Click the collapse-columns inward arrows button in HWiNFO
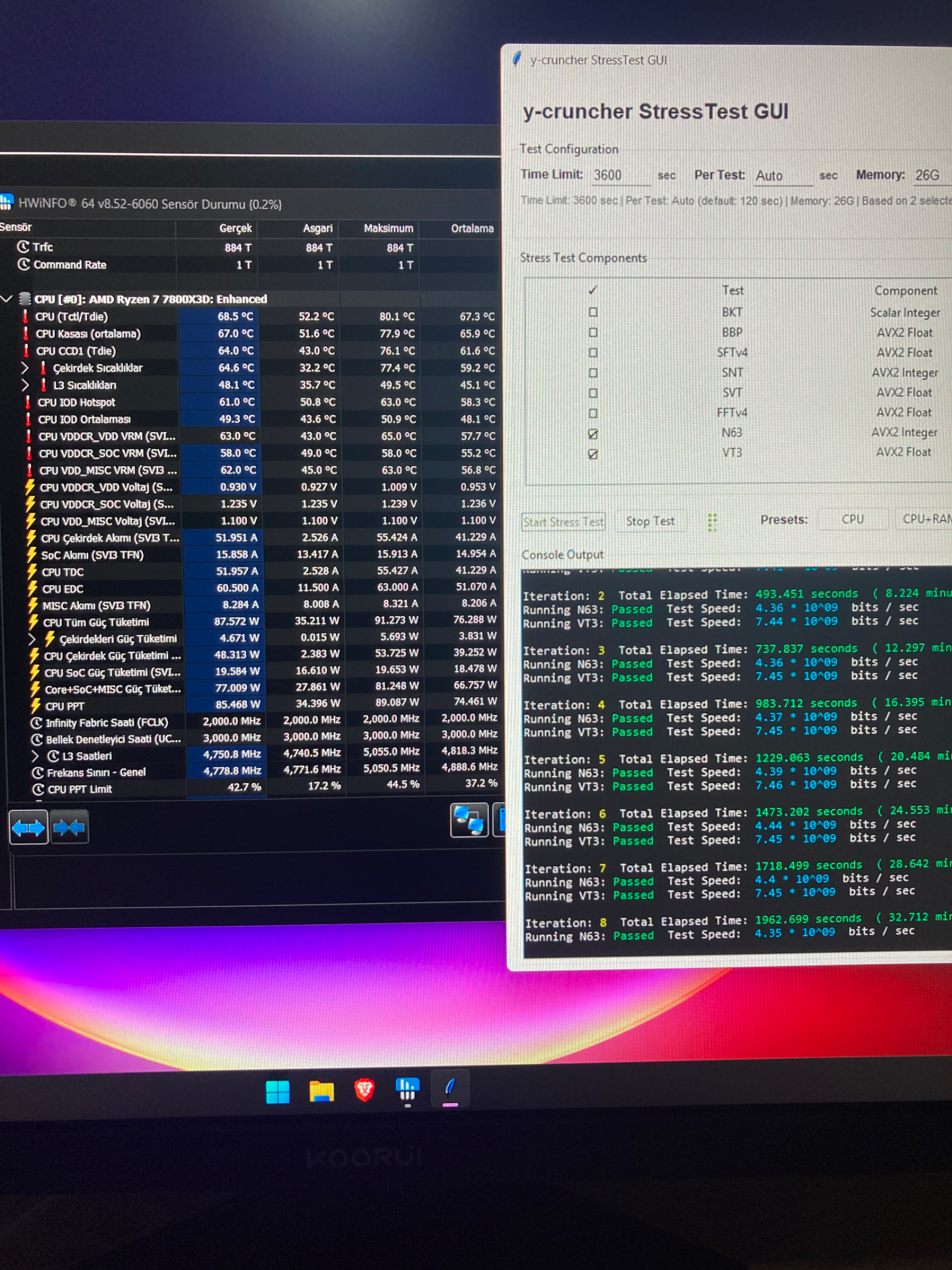Screen dimensions: 952x1270 (x=69, y=827)
